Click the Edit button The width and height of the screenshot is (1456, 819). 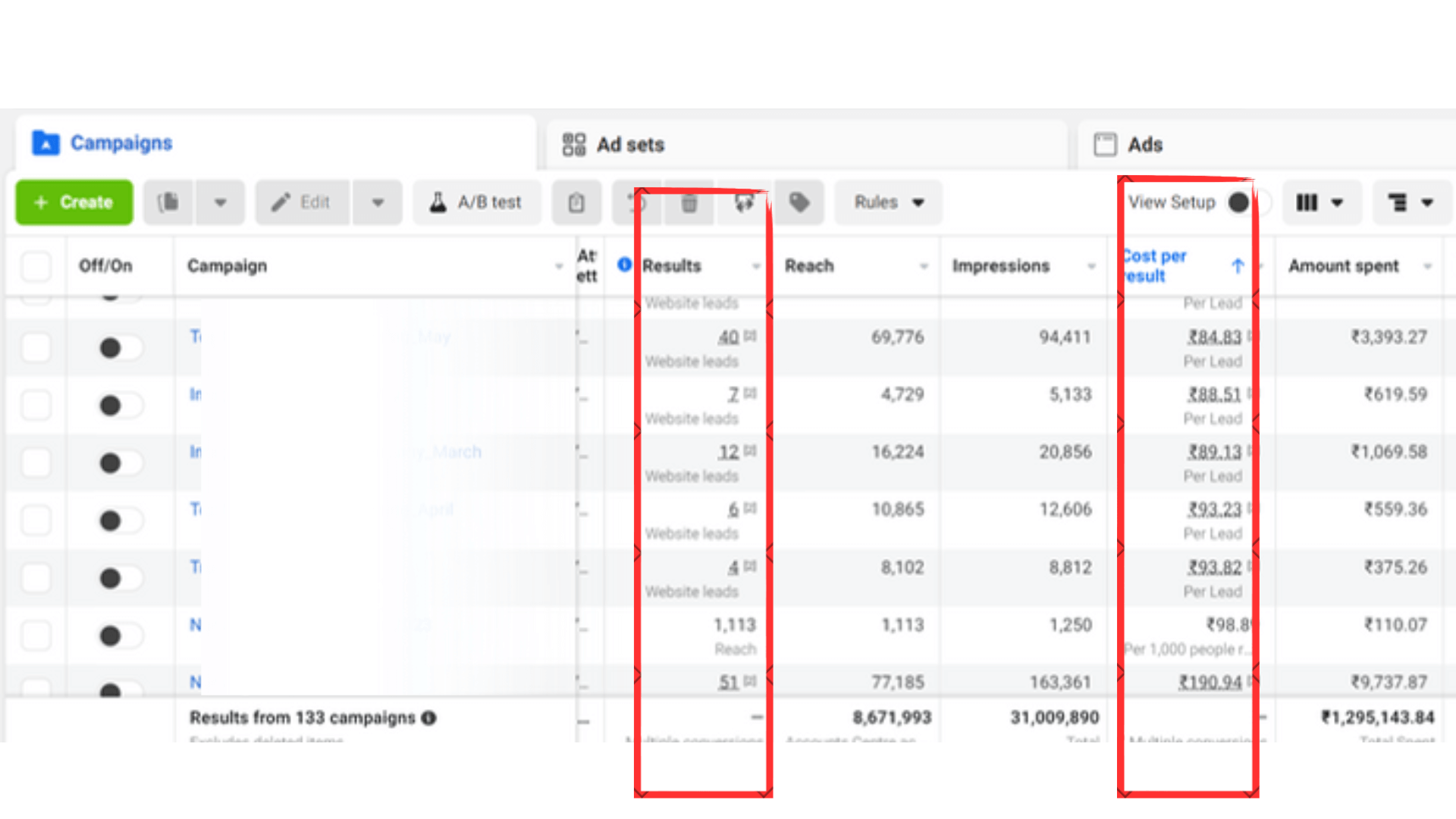click(x=302, y=202)
